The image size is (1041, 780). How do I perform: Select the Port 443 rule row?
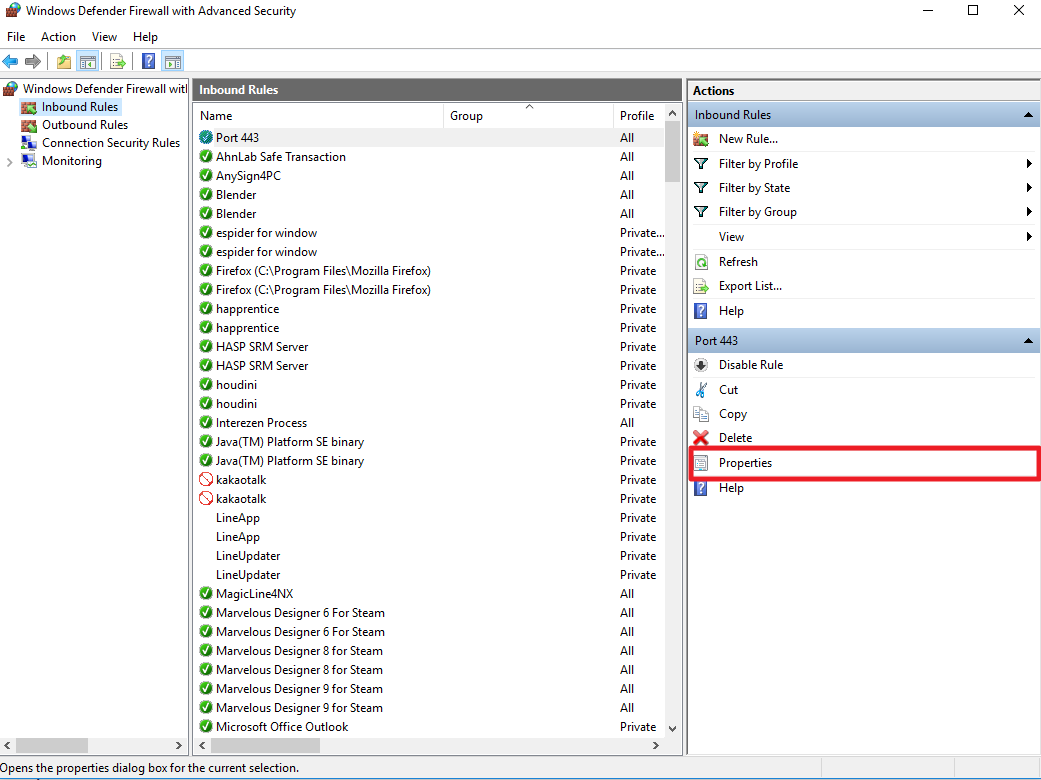click(430, 137)
